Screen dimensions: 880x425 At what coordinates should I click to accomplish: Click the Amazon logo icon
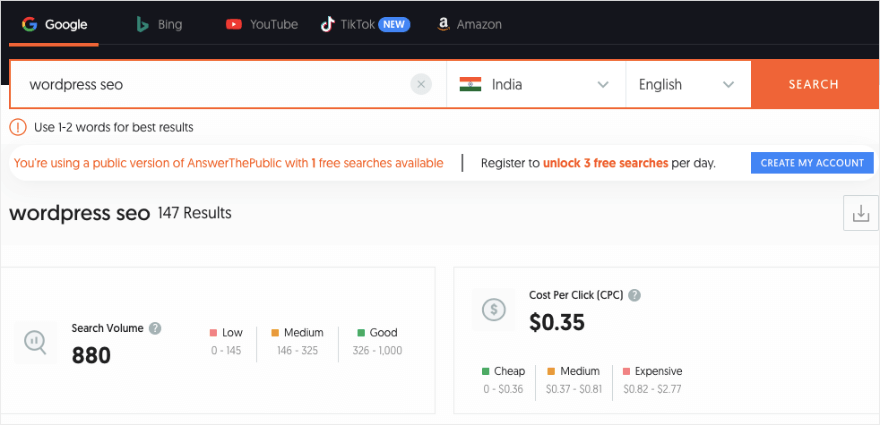pos(443,25)
